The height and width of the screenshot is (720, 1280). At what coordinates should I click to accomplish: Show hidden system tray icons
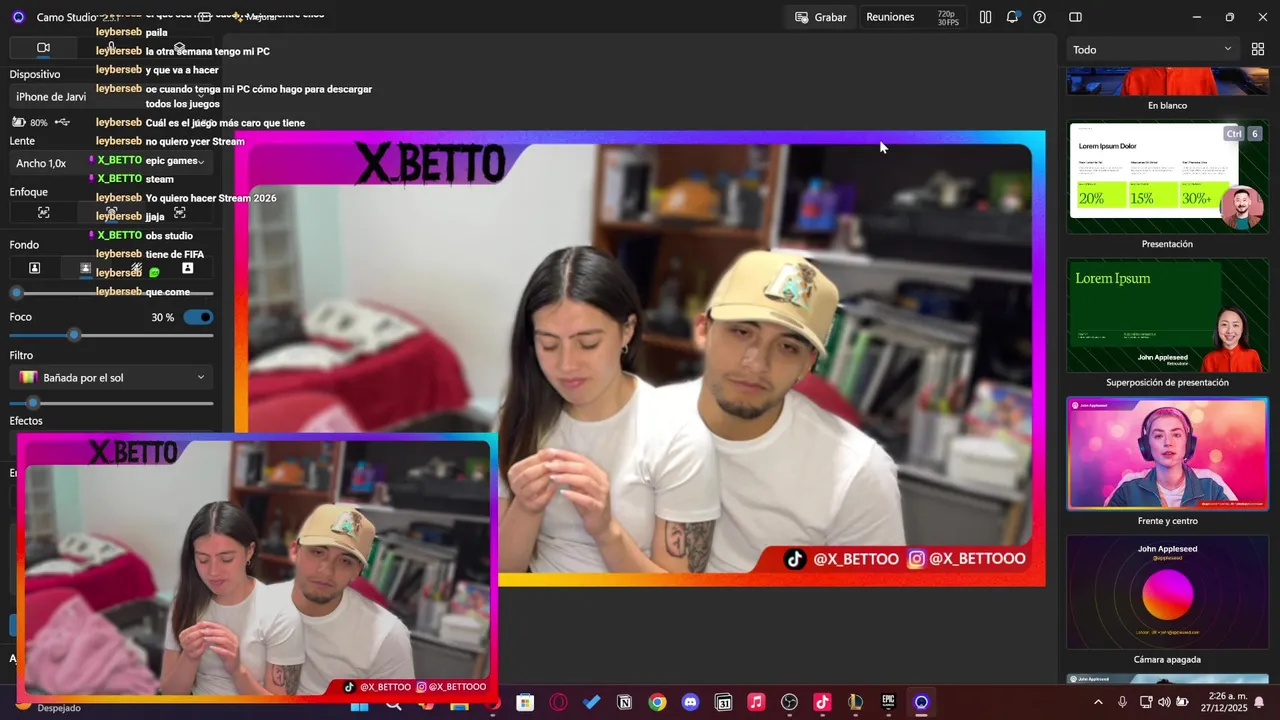1098,703
